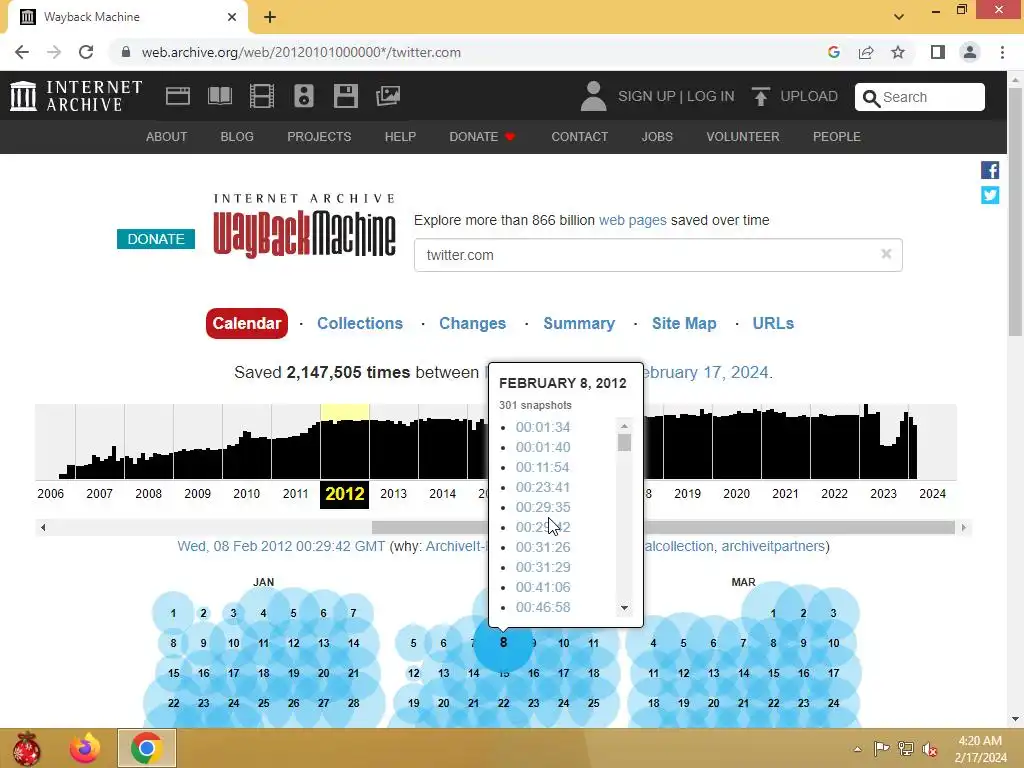Image resolution: width=1024 pixels, height=768 pixels.
Task: Open Chrome side panel
Action: tap(938, 52)
